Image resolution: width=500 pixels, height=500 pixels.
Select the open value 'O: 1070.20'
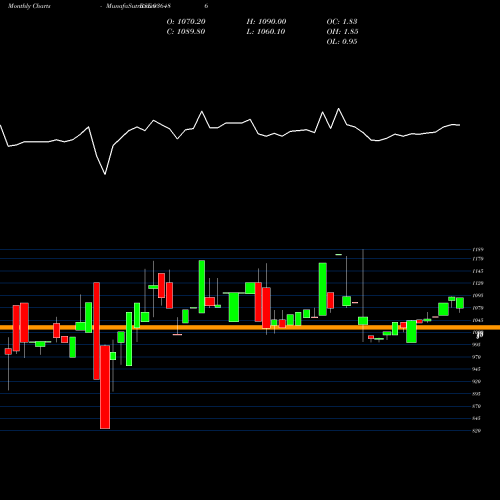coord(186,22)
